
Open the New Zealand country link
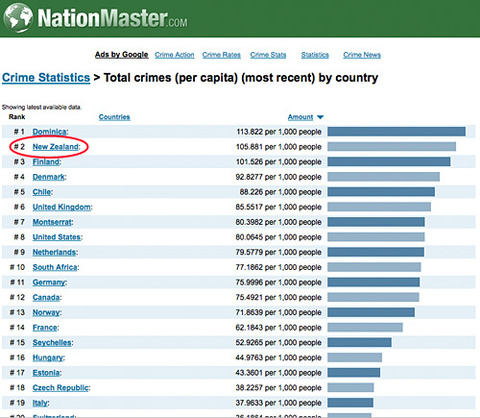[56, 147]
